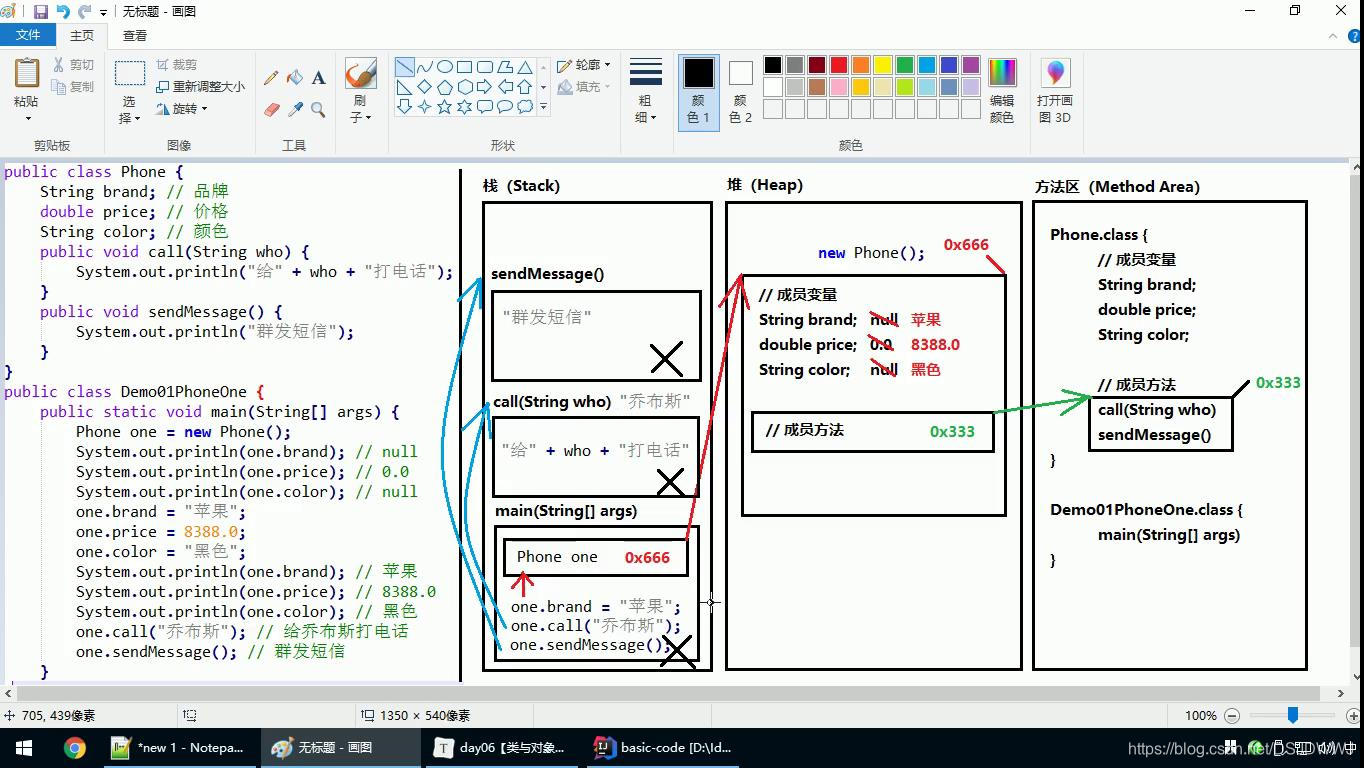This screenshot has width=1364, height=768.
Task: Select the Color picker eyedropper tool
Action: click(x=295, y=109)
